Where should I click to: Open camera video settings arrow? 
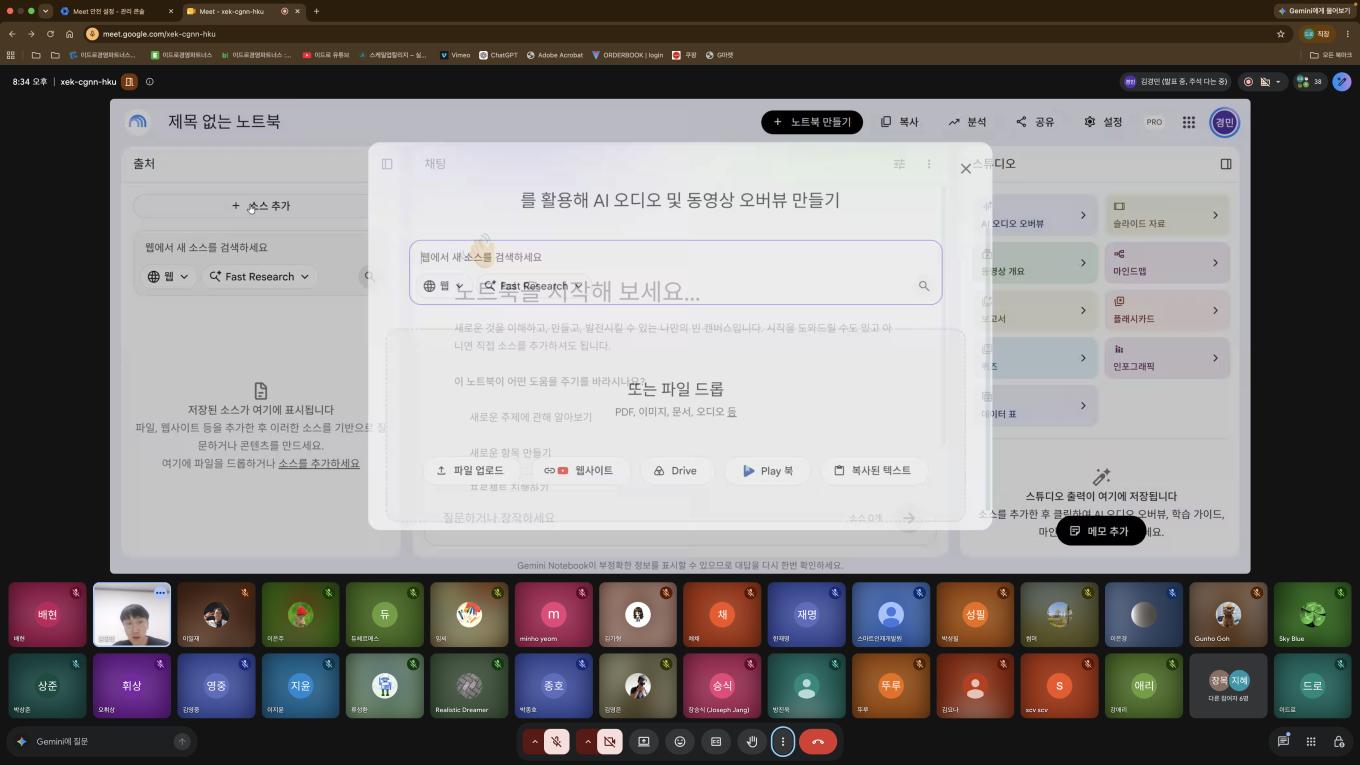587,741
